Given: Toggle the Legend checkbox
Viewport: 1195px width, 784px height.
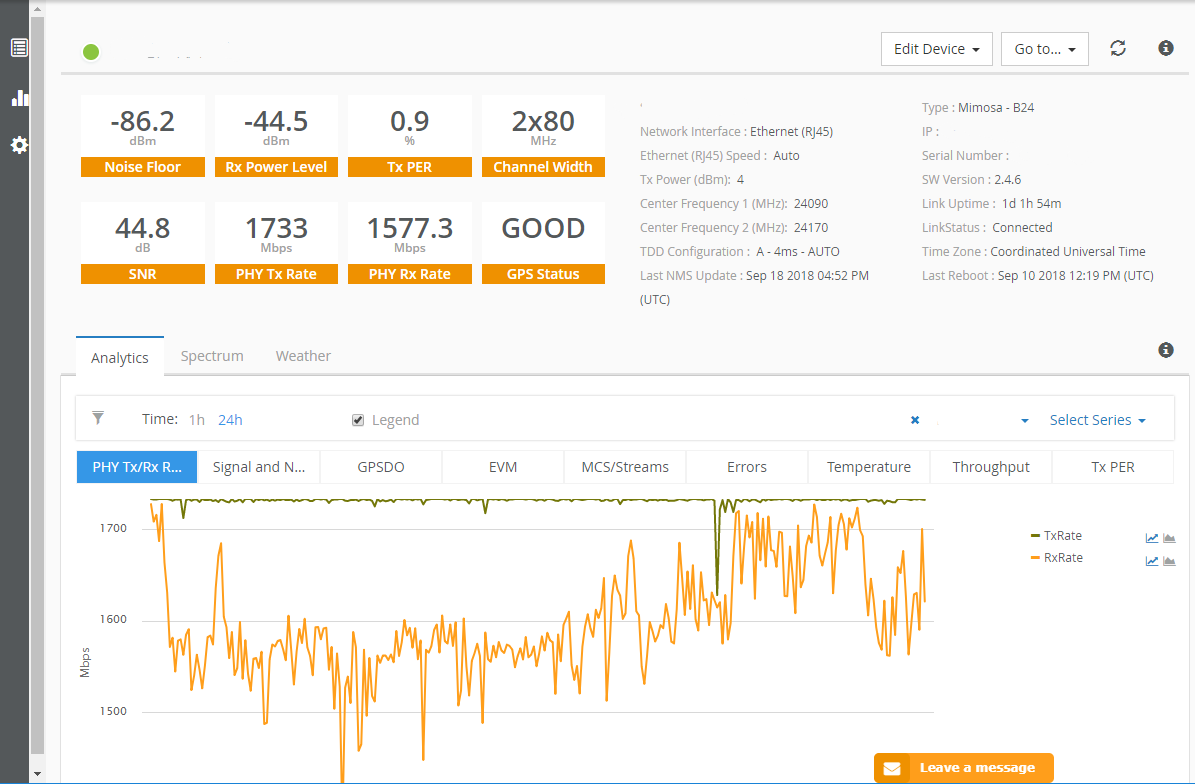Looking at the screenshot, I should pos(358,420).
